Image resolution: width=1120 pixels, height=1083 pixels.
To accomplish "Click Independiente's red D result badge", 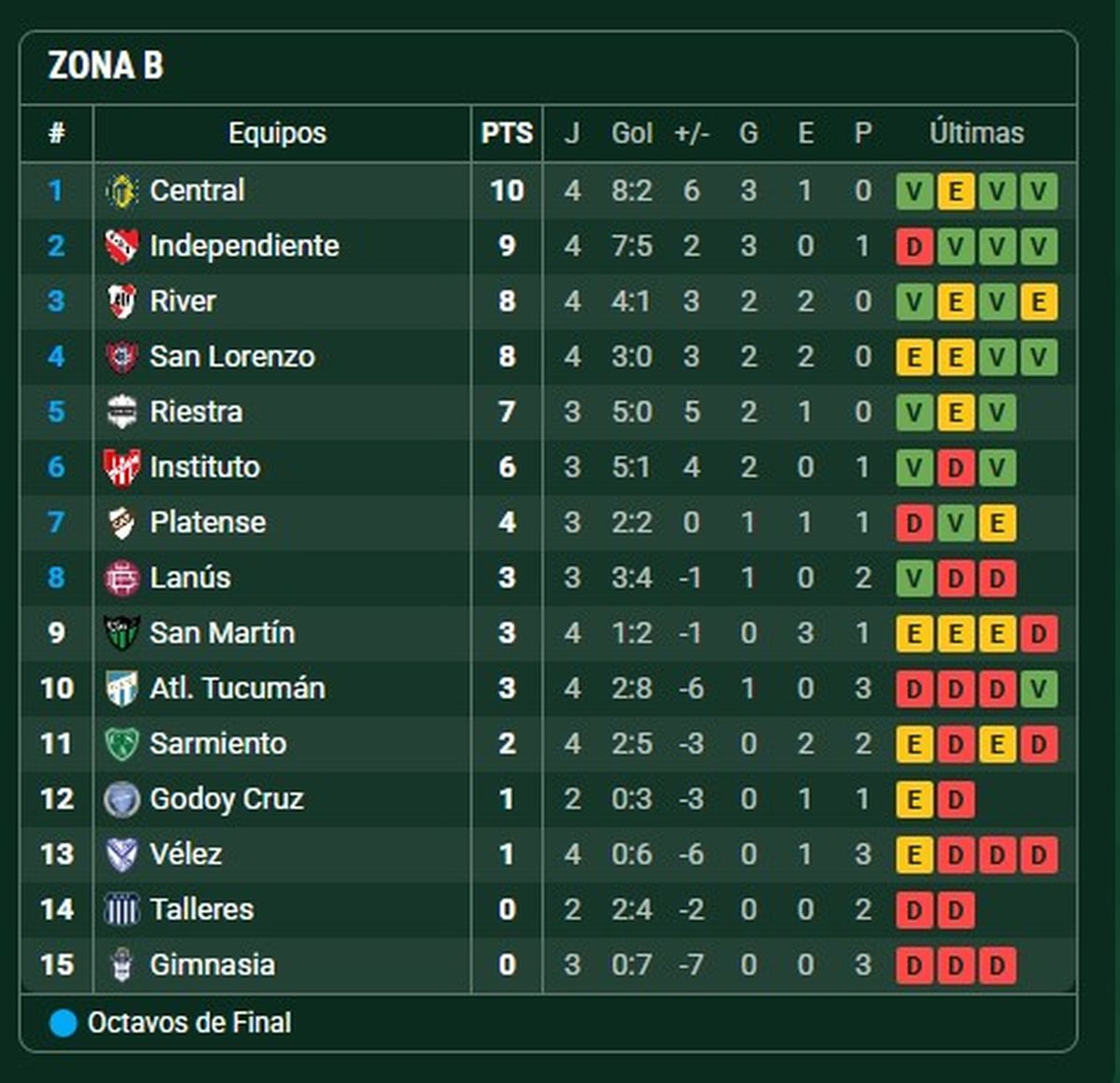I will pyautogui.click(x=915, y=247).
